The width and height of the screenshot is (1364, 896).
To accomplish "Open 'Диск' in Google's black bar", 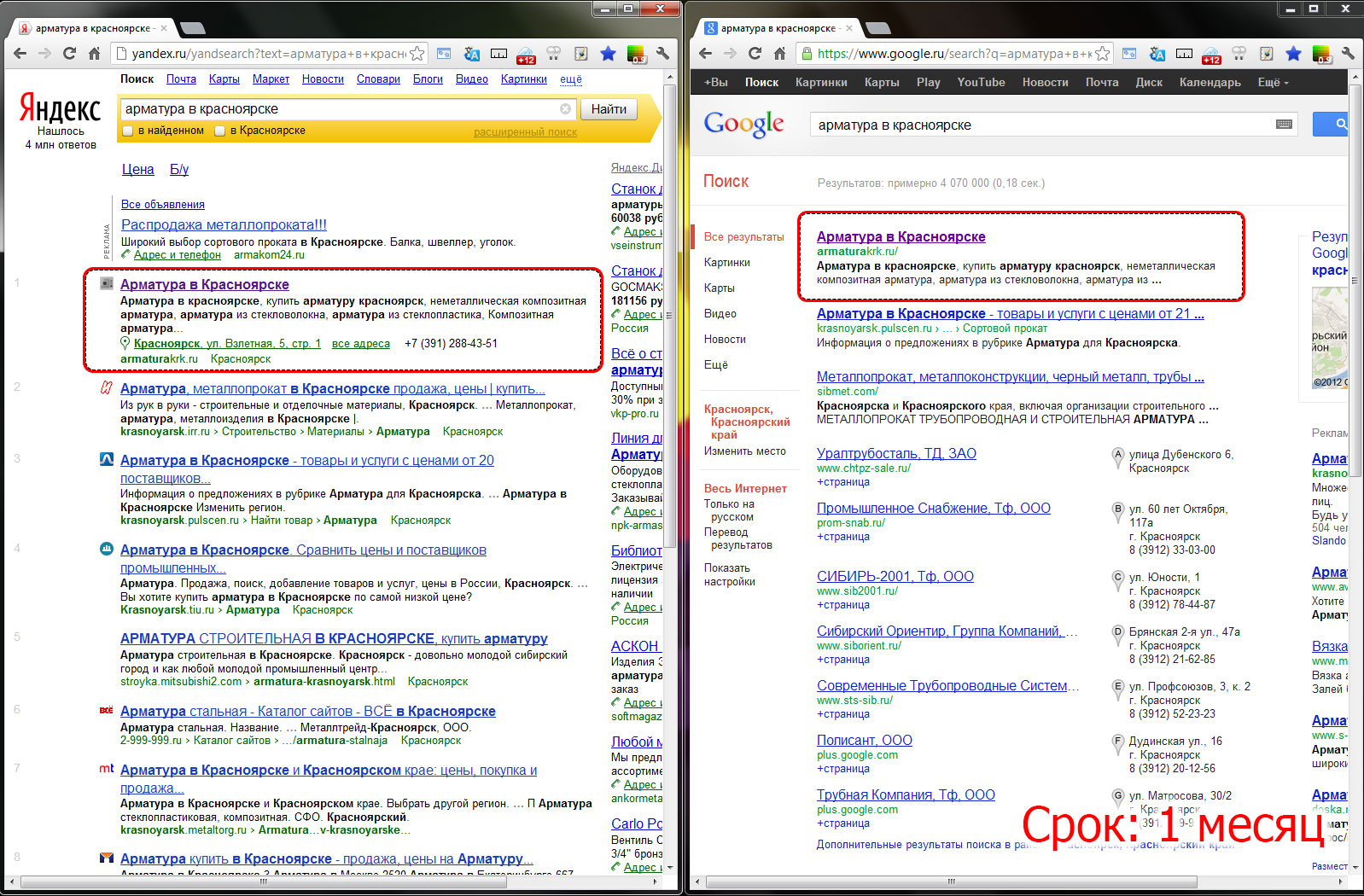I will (x=1149, y=82).
